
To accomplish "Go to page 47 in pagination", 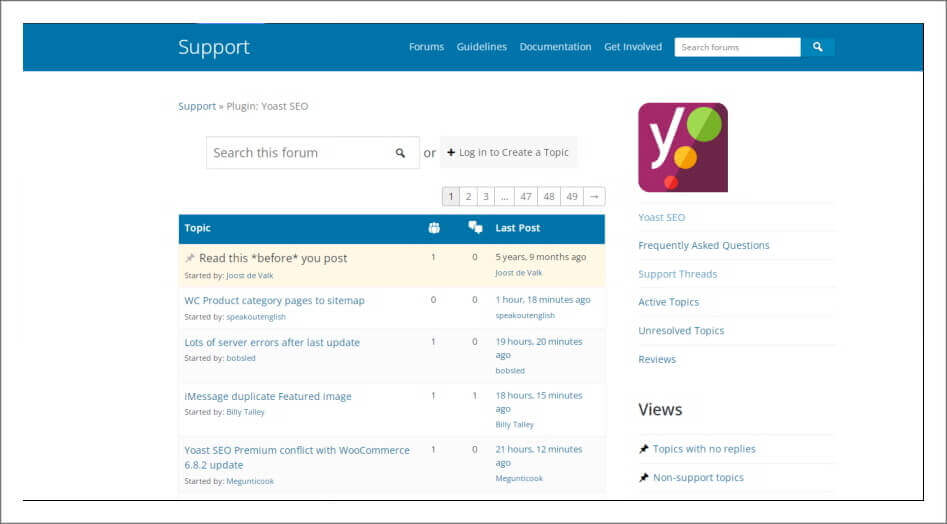I will click(x=526, y=196).
